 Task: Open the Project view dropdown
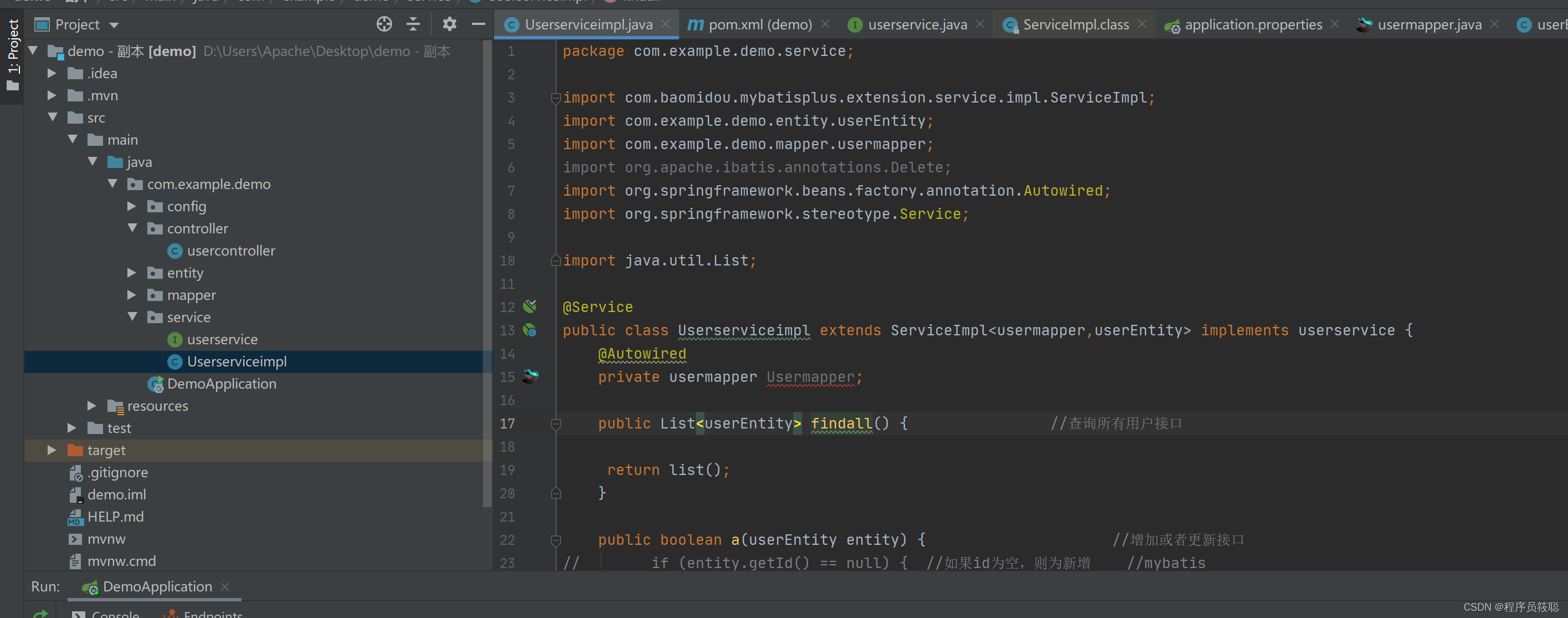[115, 25]
